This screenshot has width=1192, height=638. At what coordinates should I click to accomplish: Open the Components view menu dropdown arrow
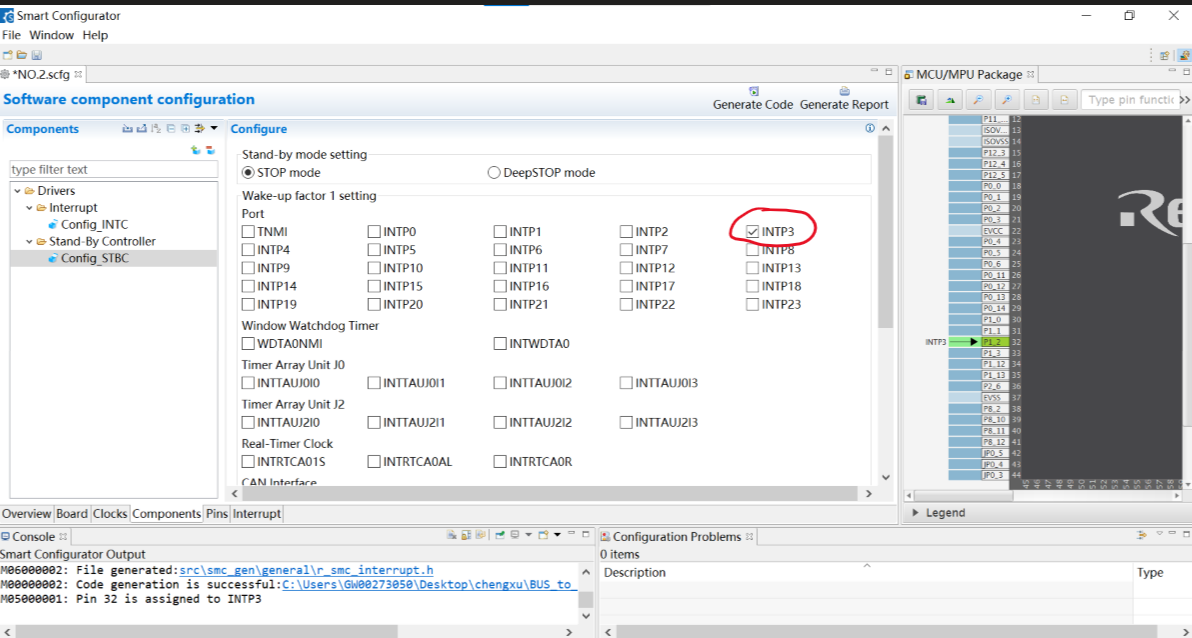pos(214,129)
